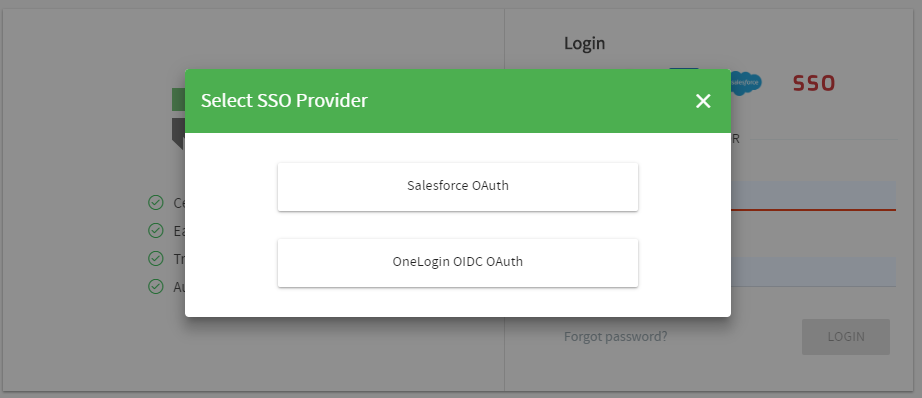Focus the password field above Forgot password
The image size is (922, 398).
coord(813,272)
